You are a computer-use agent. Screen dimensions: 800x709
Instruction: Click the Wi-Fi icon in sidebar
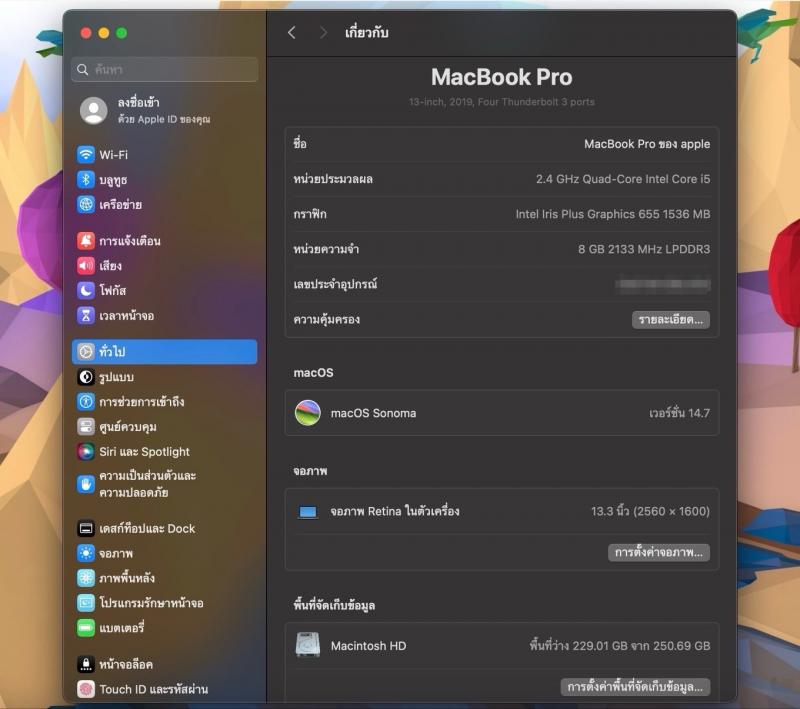86,155
